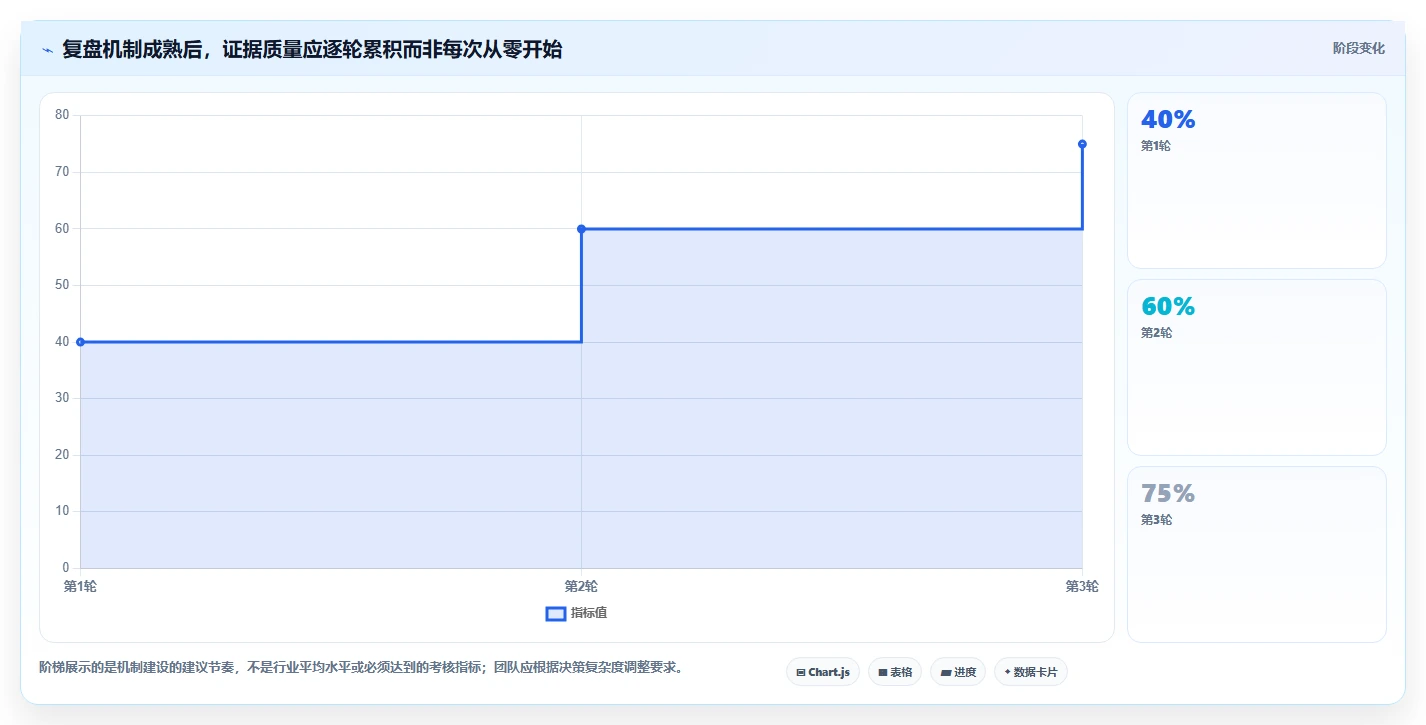Viewport: 1426px width, 725px height.
Task: Click the 0 y-axis tick label
Action: (x=66, y=568)
